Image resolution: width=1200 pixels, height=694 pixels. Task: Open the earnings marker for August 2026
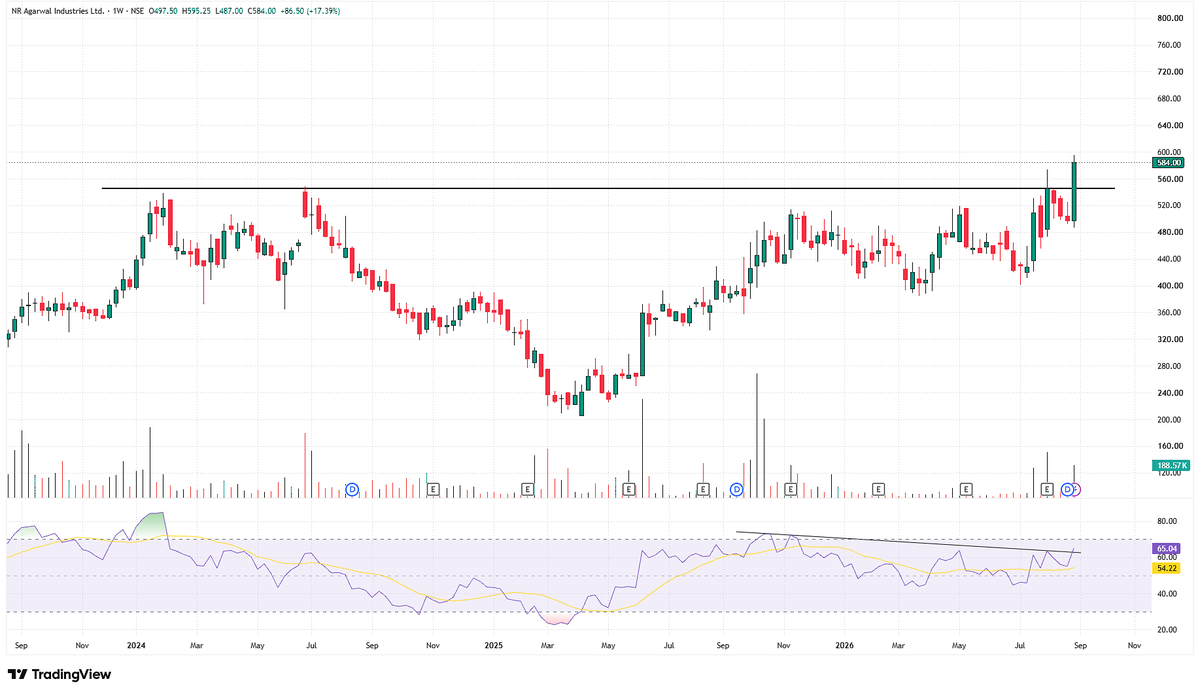[x=1047, y=489]
